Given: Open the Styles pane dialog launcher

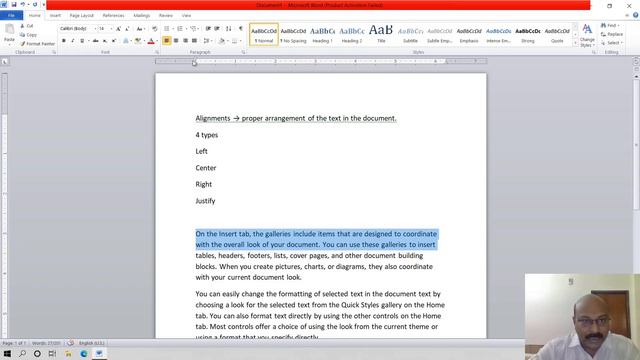Looking at the screenshot, I should pyautogui.click(x=594, y=52).
